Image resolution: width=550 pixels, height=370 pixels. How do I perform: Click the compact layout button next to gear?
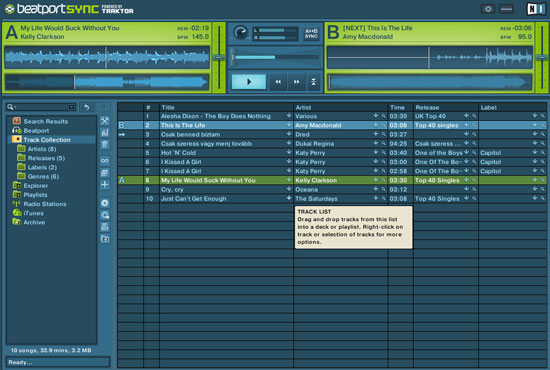(506, 9)
